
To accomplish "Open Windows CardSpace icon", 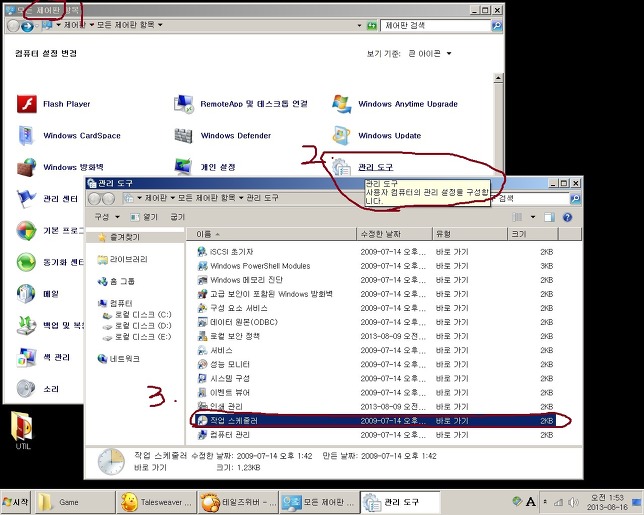I will click(26, 136).
